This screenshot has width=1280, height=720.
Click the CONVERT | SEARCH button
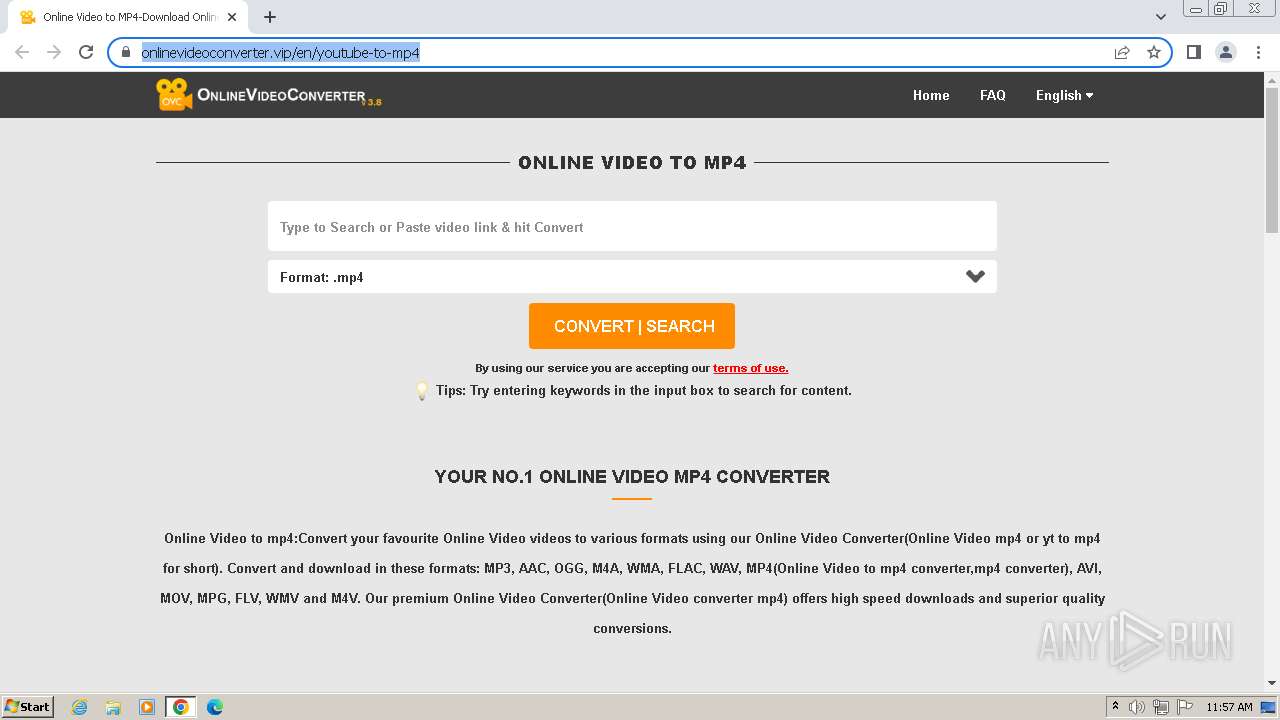pos(632,326)
